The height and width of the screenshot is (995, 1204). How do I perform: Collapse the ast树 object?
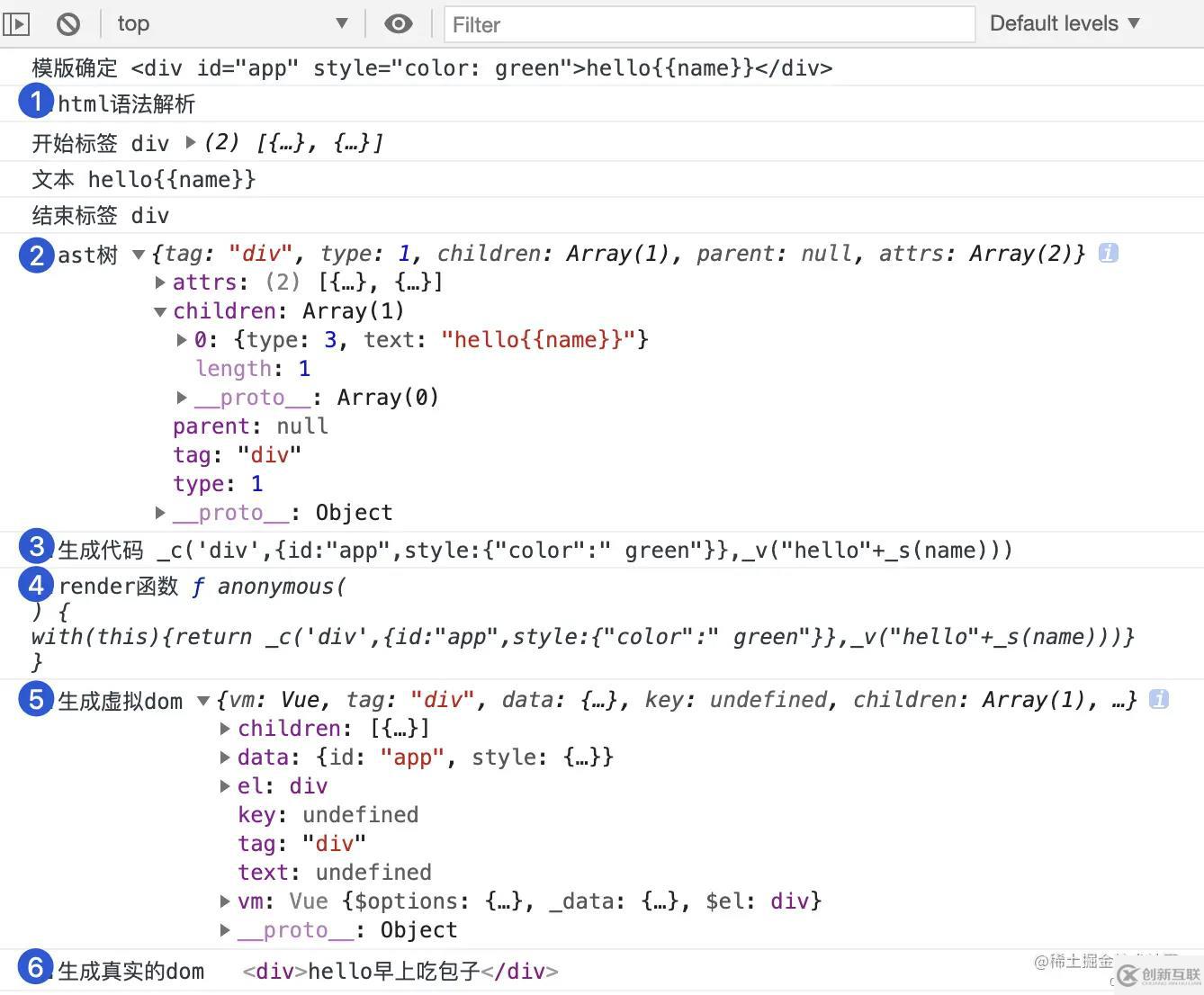pyautogui.click(x=139, y=255)
